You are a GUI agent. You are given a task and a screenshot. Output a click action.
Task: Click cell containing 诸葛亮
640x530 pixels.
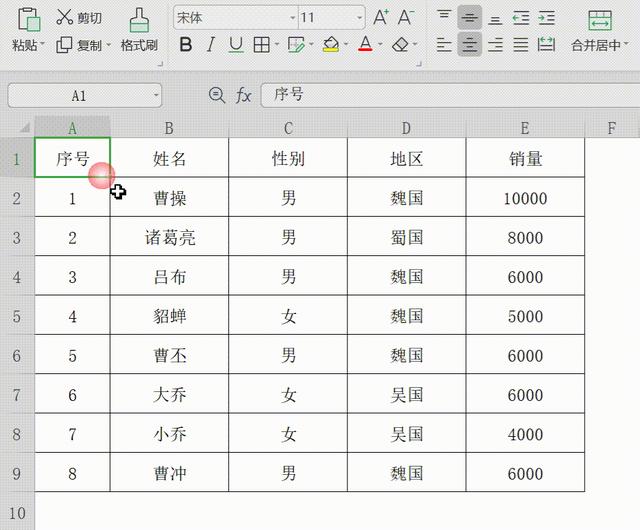coord(169,237)
